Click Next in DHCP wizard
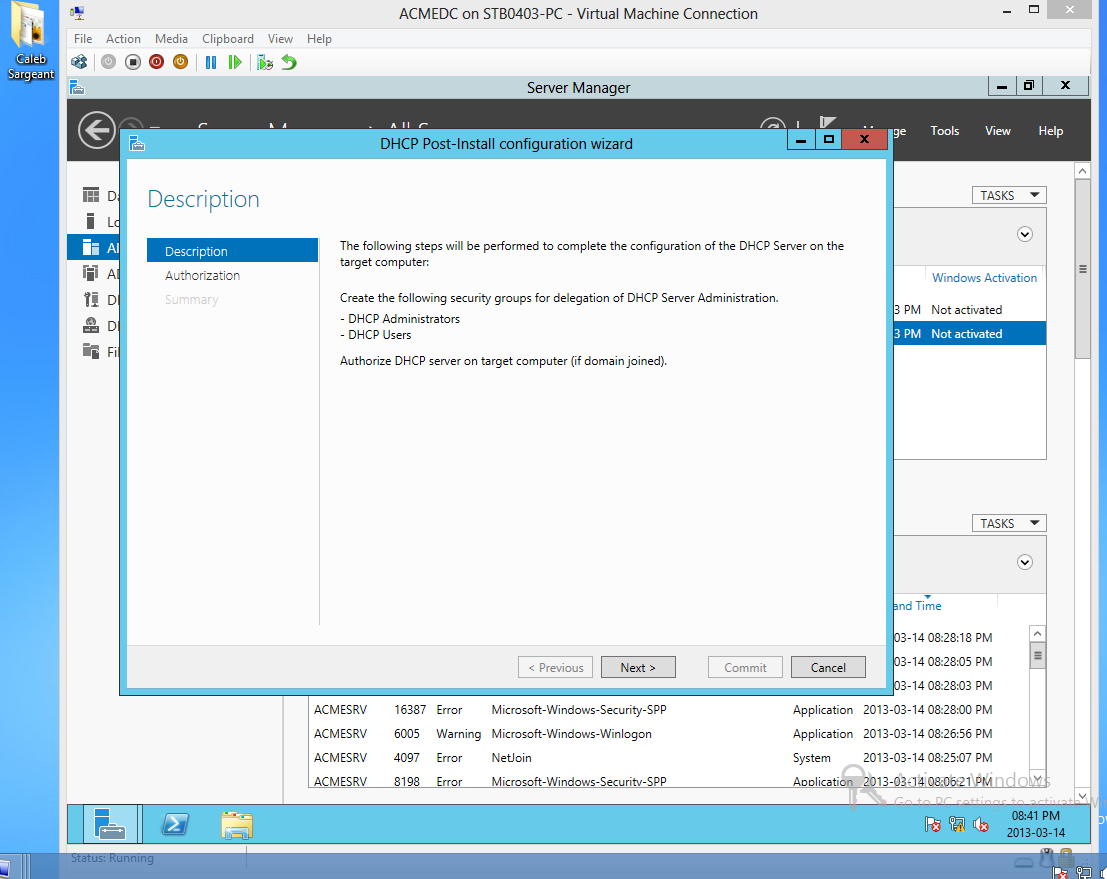1107x879 pixels. (638, 667)
